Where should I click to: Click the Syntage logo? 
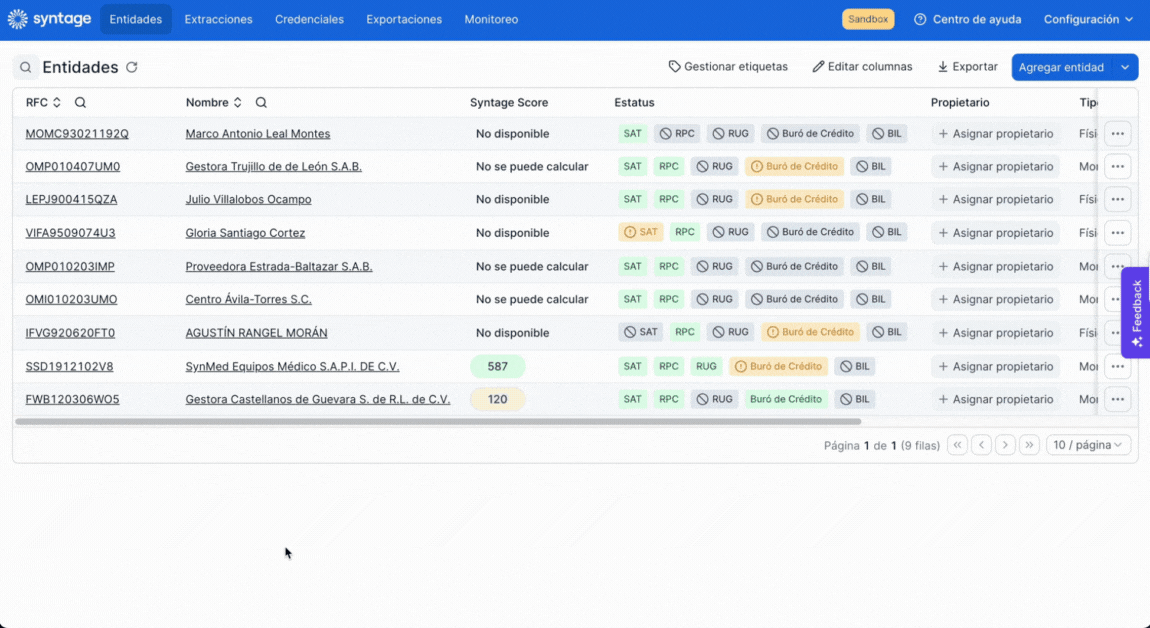pos(49,19)
